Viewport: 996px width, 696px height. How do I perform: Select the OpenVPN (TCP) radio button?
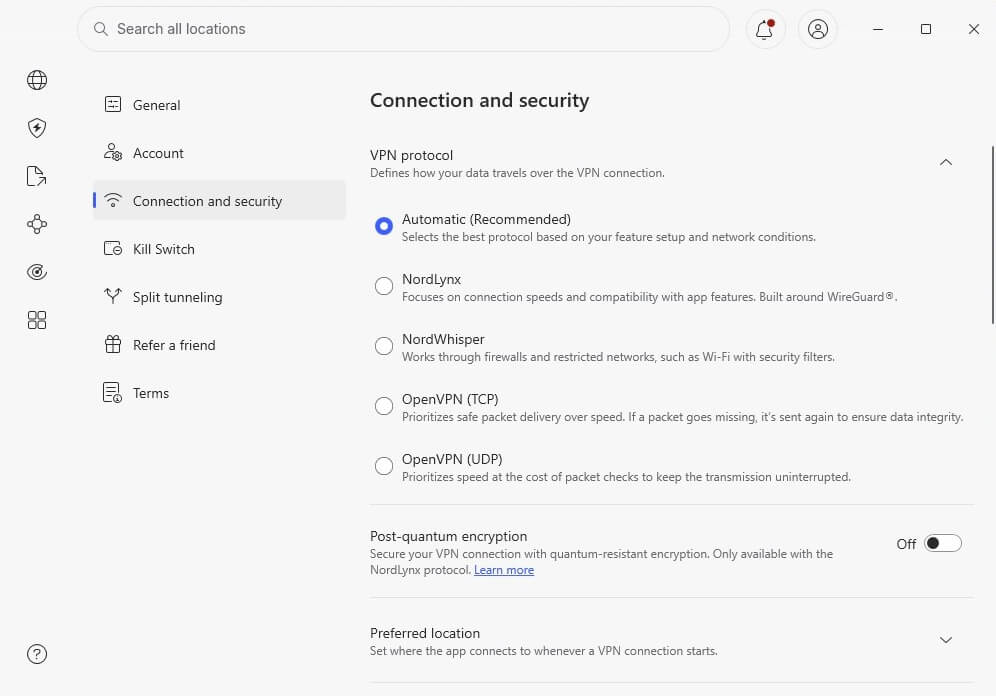pos(384,406)
